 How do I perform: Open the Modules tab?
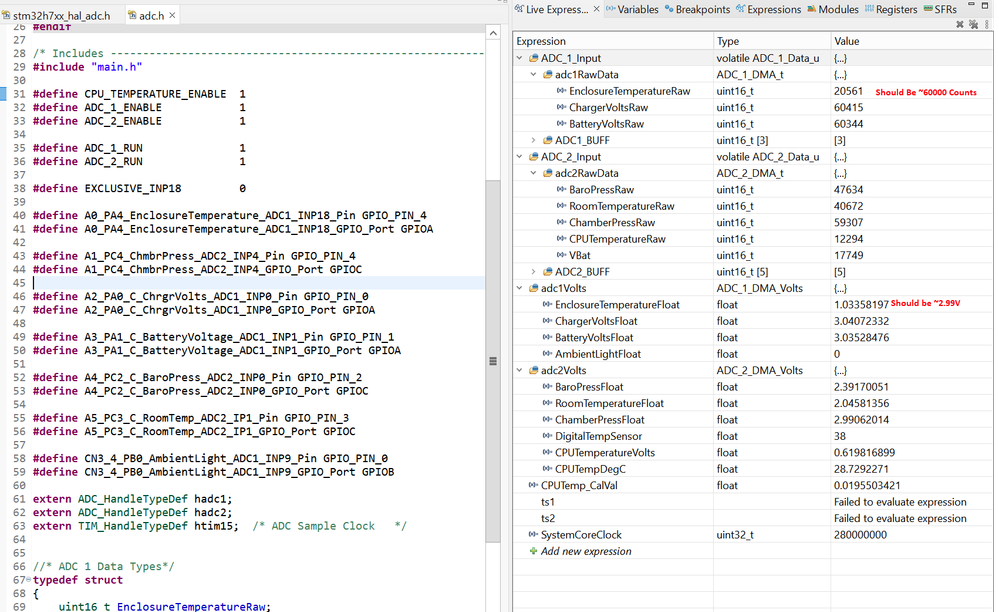(833, 9)
